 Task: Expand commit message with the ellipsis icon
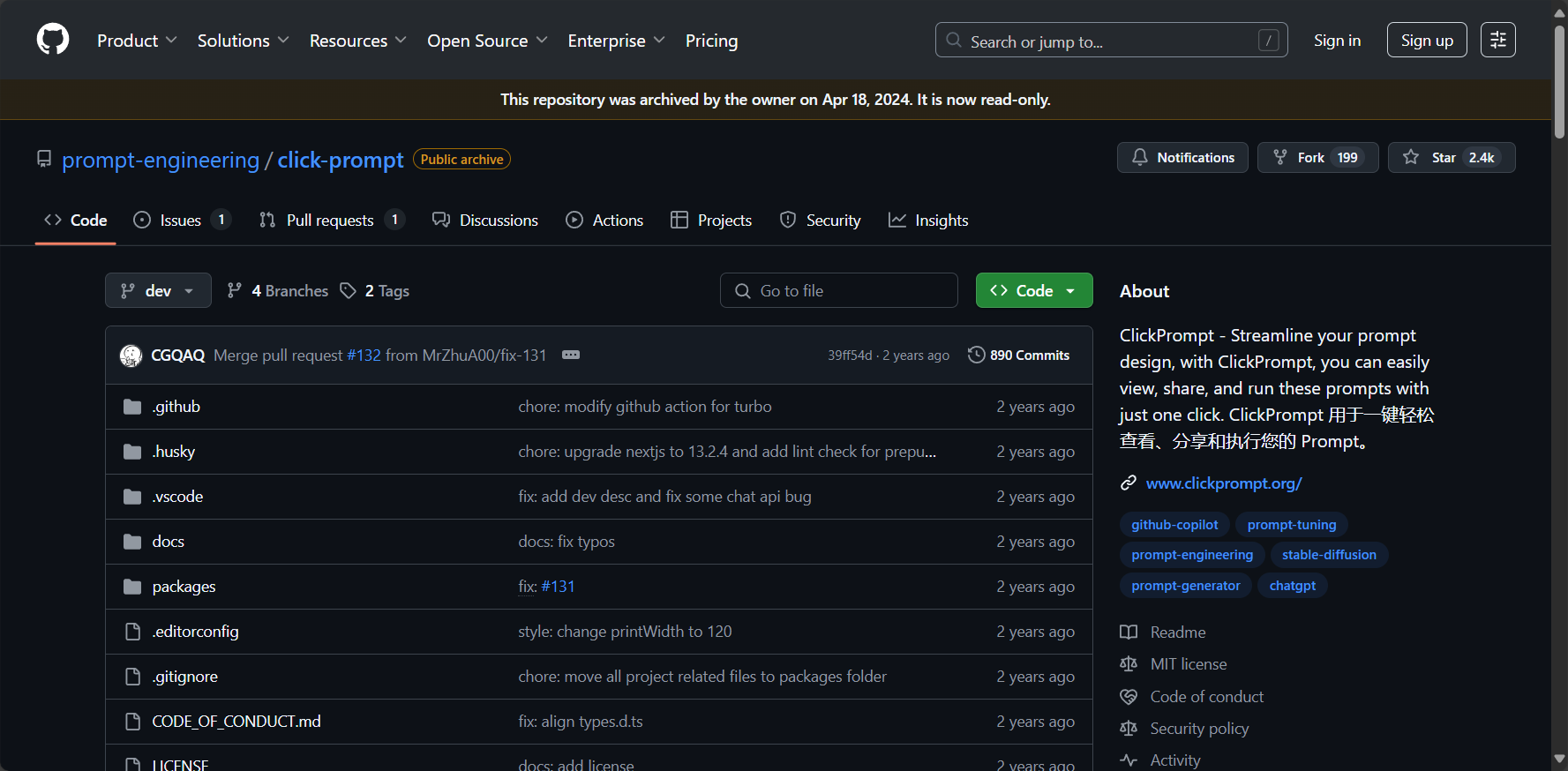point(571,355)
